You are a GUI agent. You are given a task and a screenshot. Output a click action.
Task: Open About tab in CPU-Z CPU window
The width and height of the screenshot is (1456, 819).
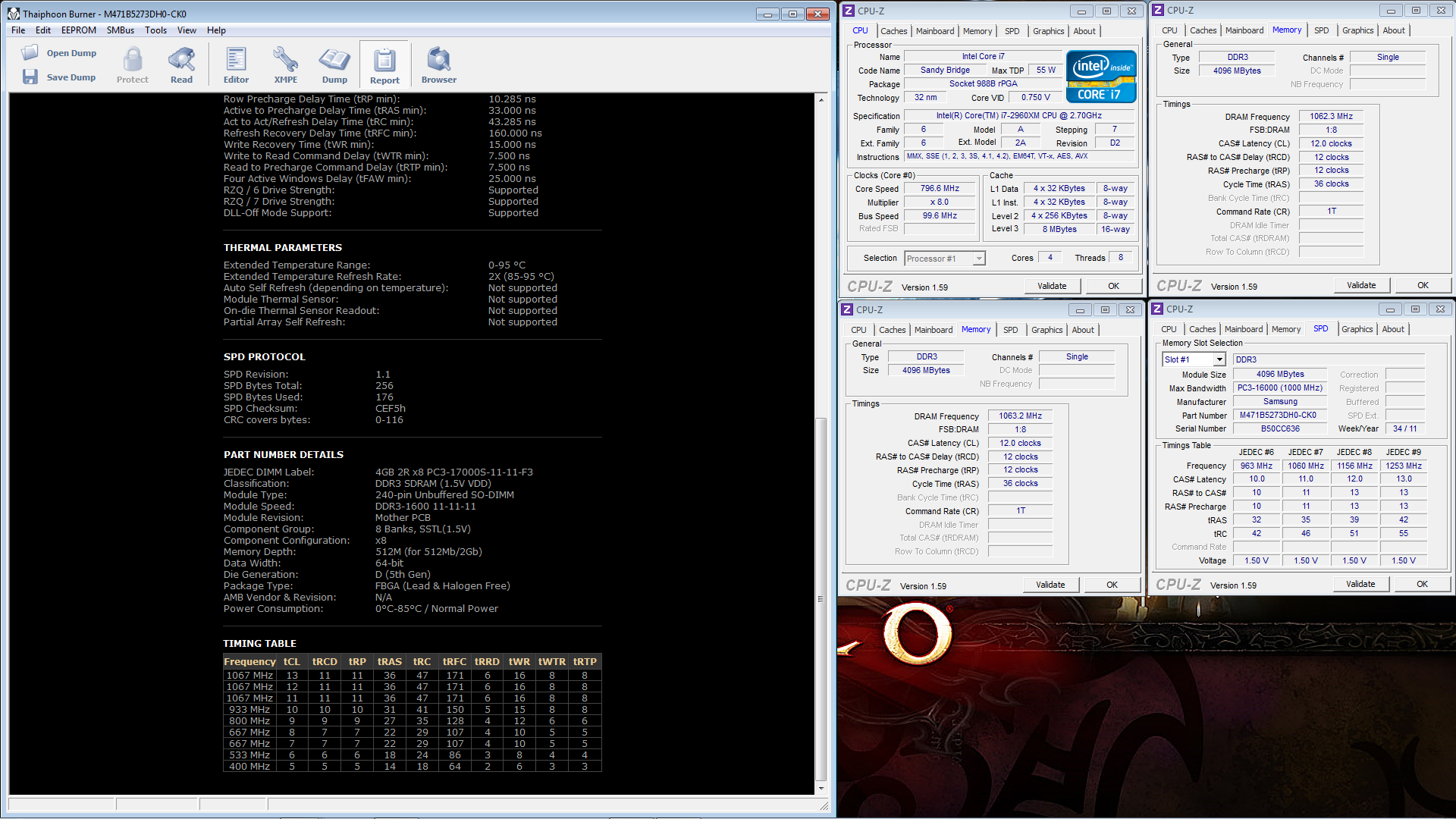[x=1084, y=31]
